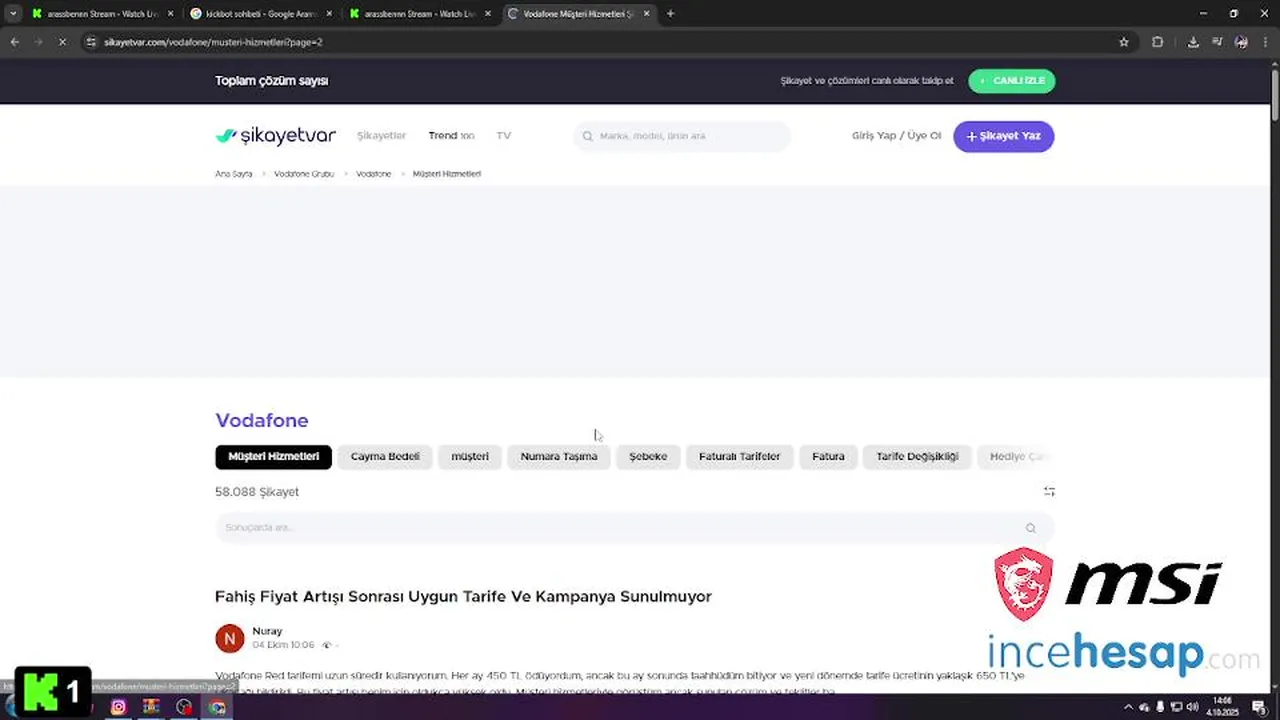
Task: Open Instagram from the taskbar
Action: point(118,707)
